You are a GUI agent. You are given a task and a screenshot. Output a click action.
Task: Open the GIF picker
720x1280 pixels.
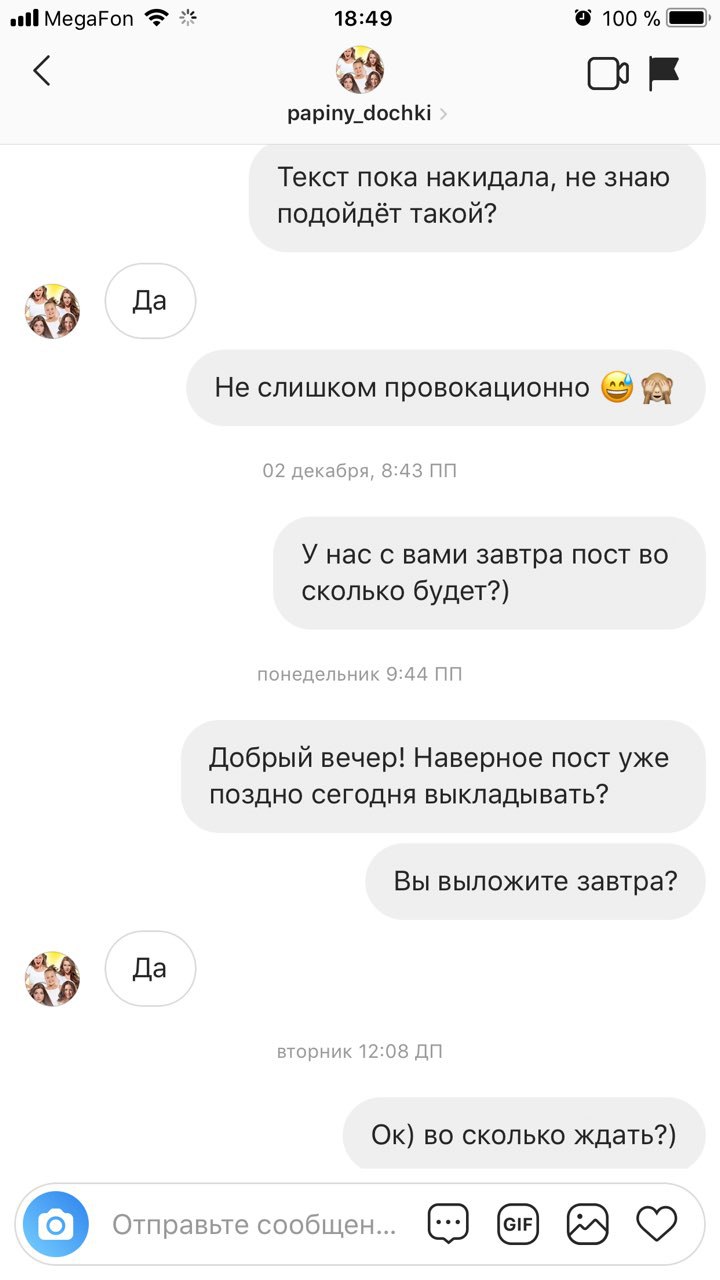517,1224
